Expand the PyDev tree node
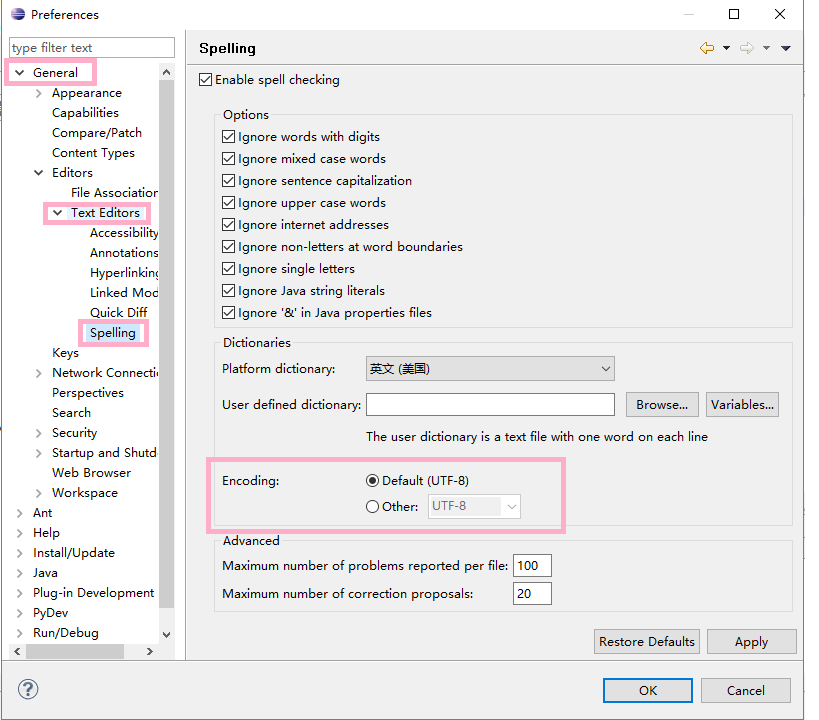 19,613
